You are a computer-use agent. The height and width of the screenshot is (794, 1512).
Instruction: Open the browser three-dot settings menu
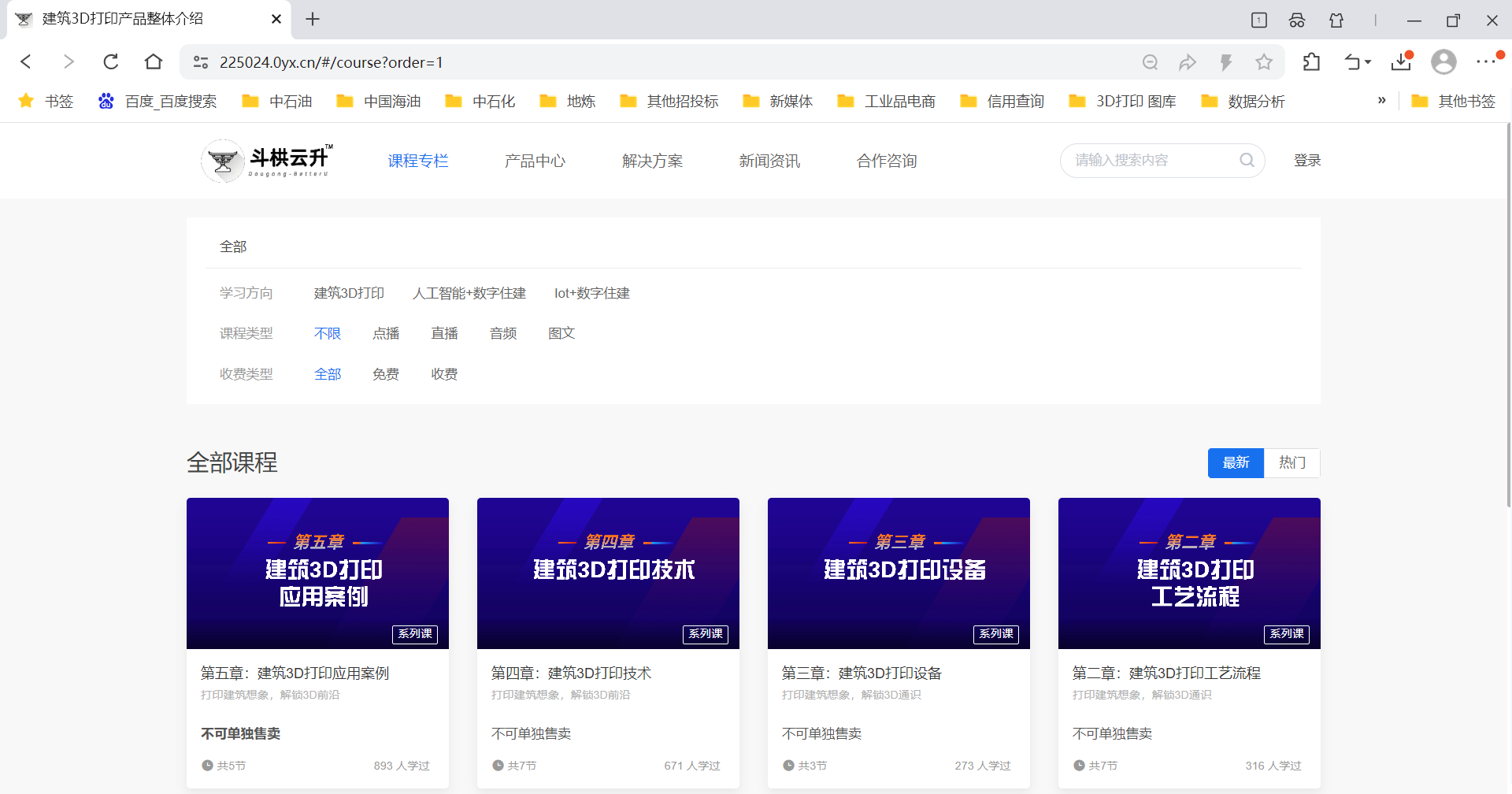pos(1485,62)
